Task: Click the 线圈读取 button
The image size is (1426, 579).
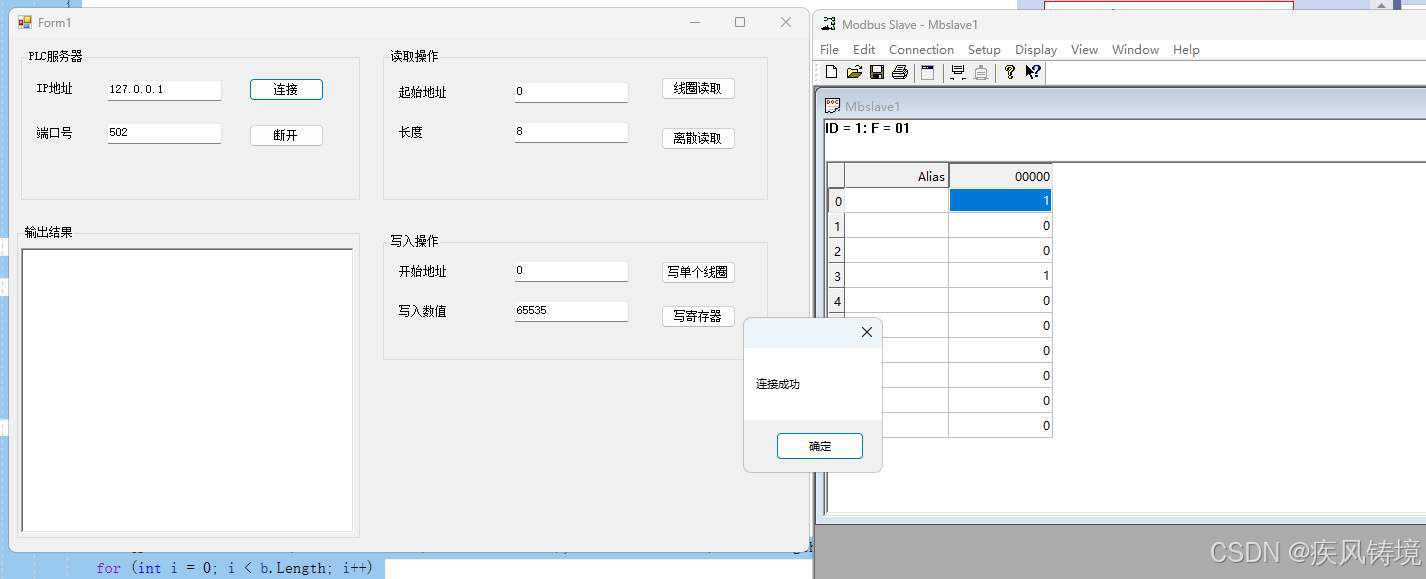Action: coord(698,88)
